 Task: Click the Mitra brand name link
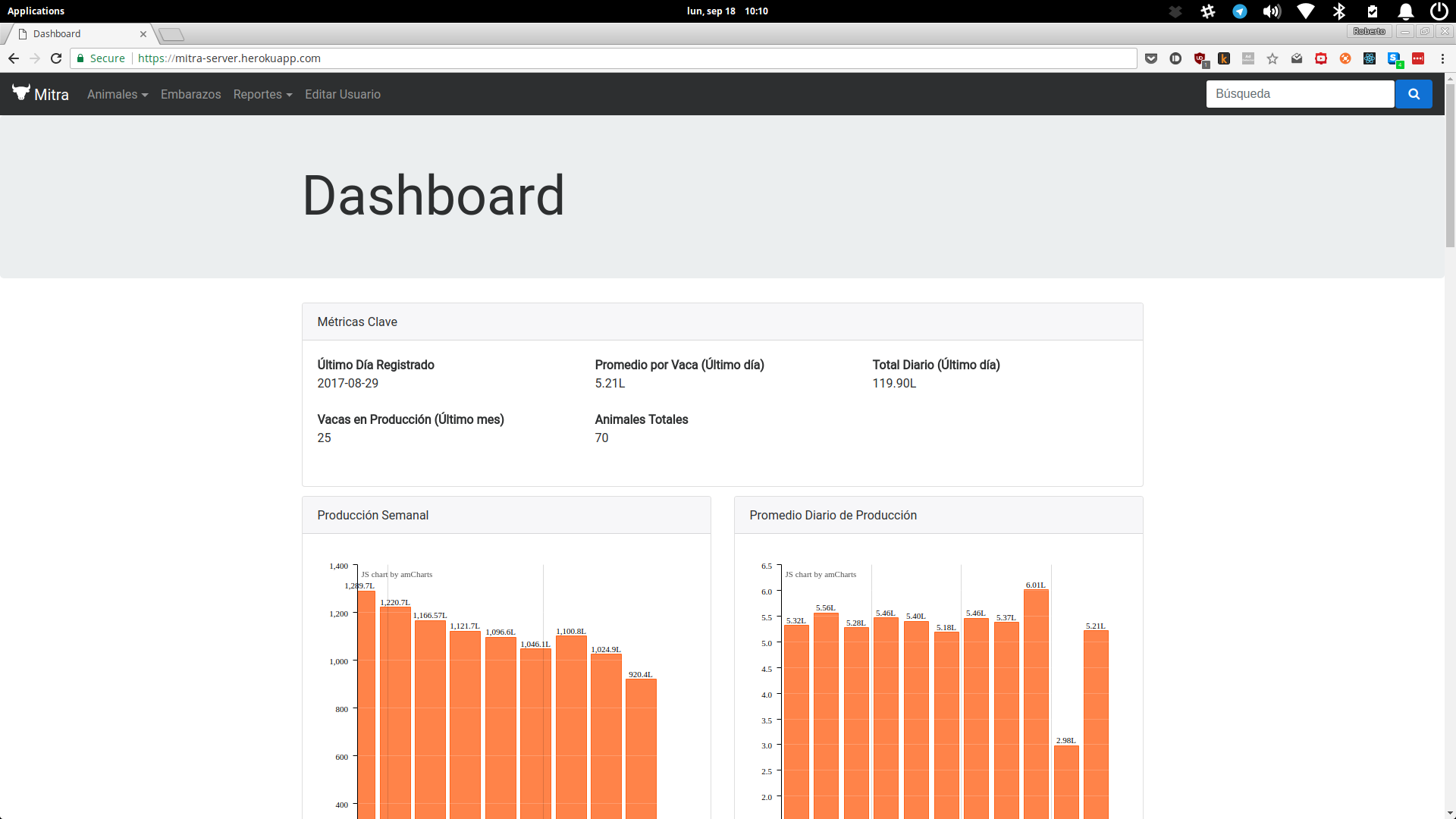52,94
